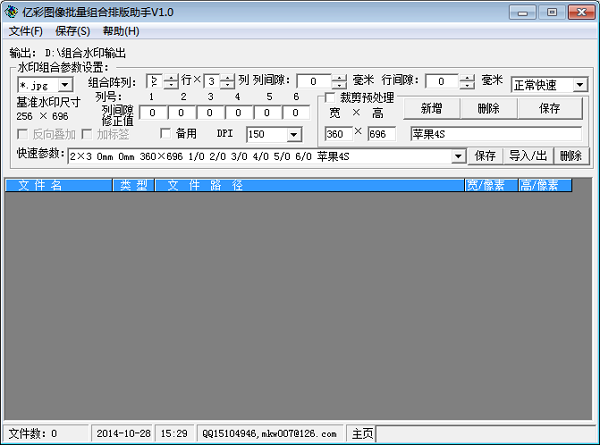Click the 新增 button
The image size is (600, 445).
coord(432,109)
